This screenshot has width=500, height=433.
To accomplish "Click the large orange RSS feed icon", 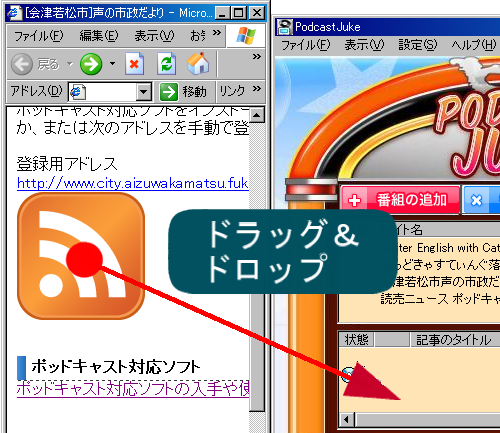I will click(x=81, y=256).
